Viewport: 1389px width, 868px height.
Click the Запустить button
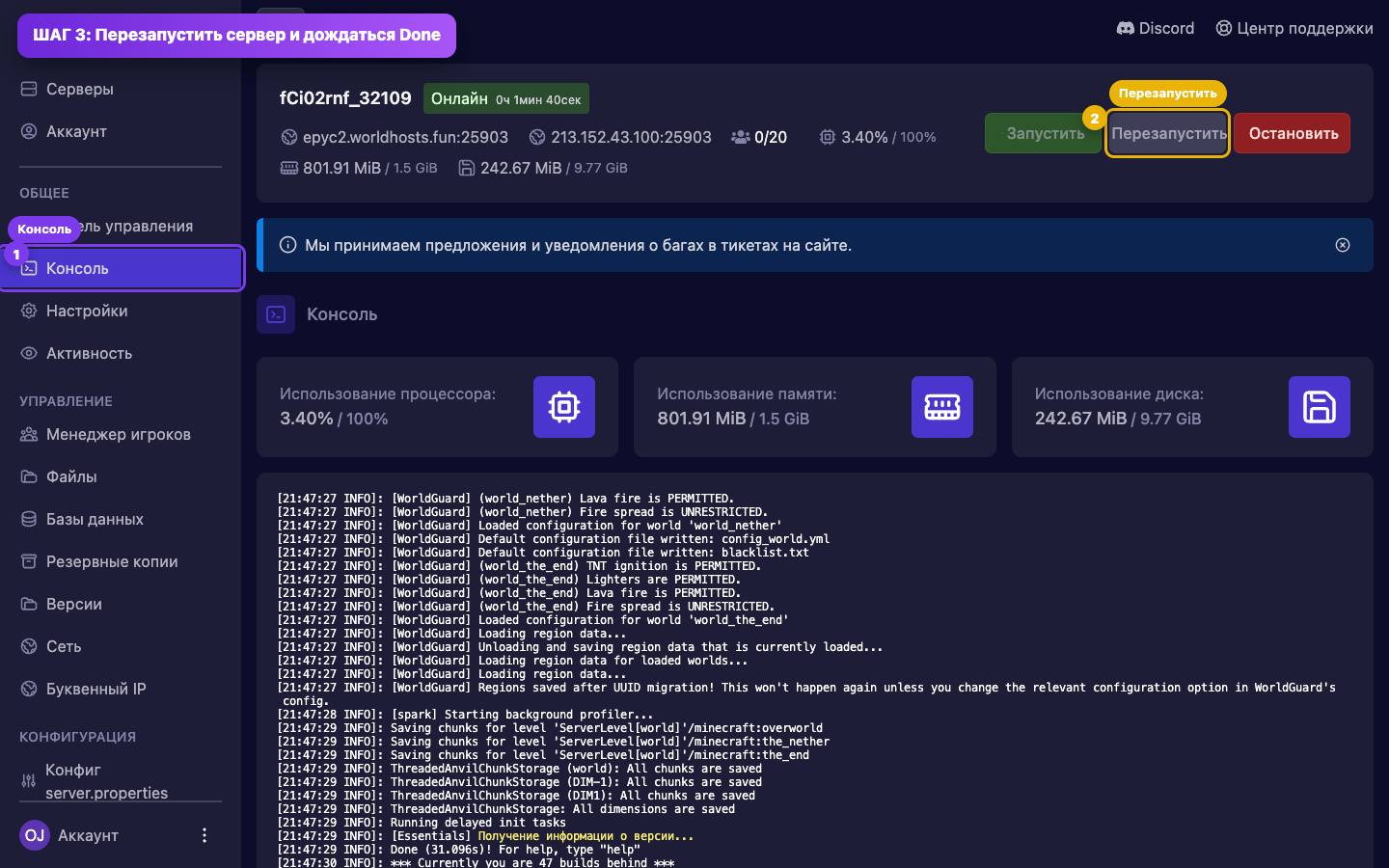tap(1045, 133)
